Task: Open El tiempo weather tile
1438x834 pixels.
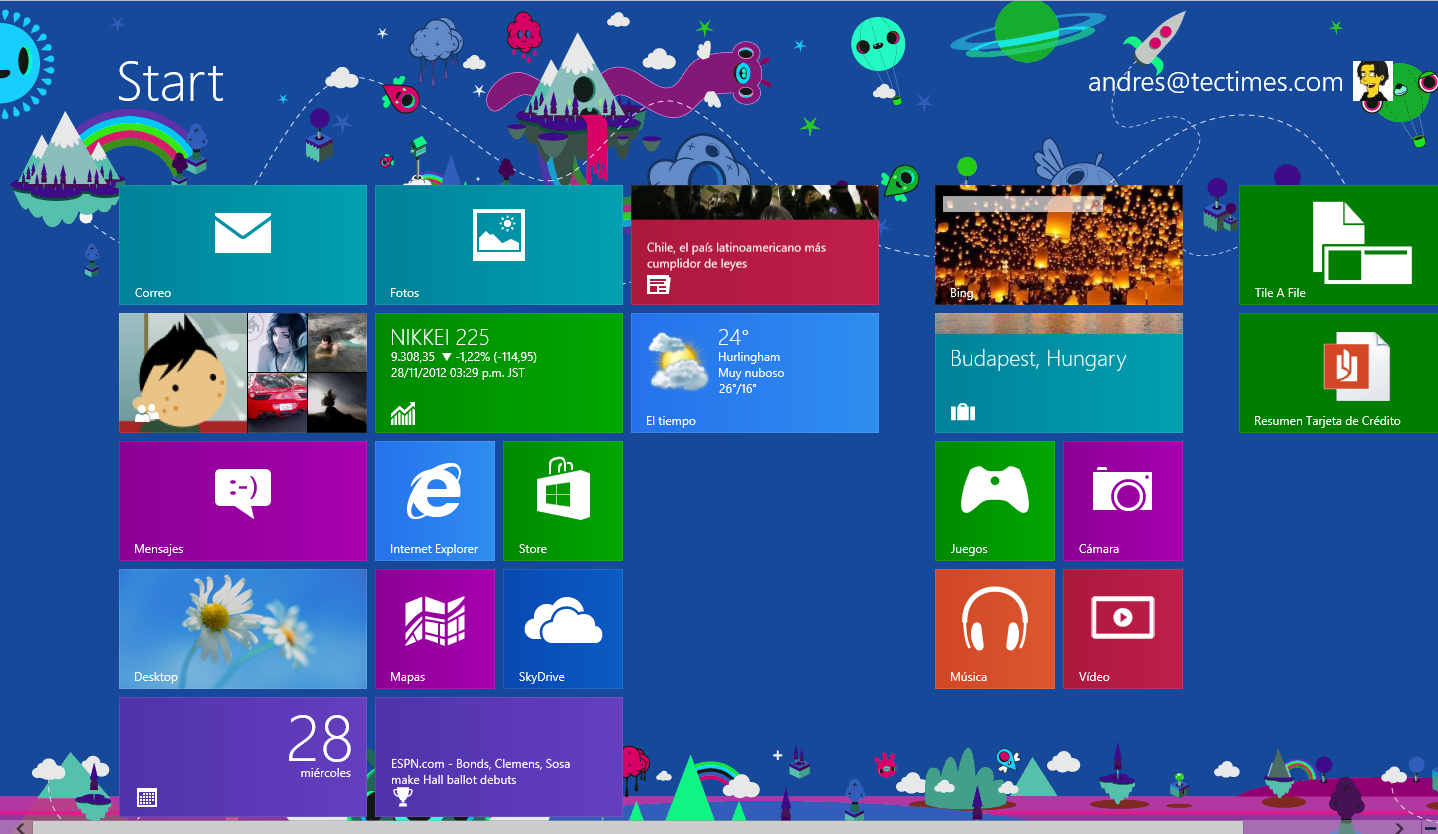Action: pyautogui.click(x=755, y=373)
